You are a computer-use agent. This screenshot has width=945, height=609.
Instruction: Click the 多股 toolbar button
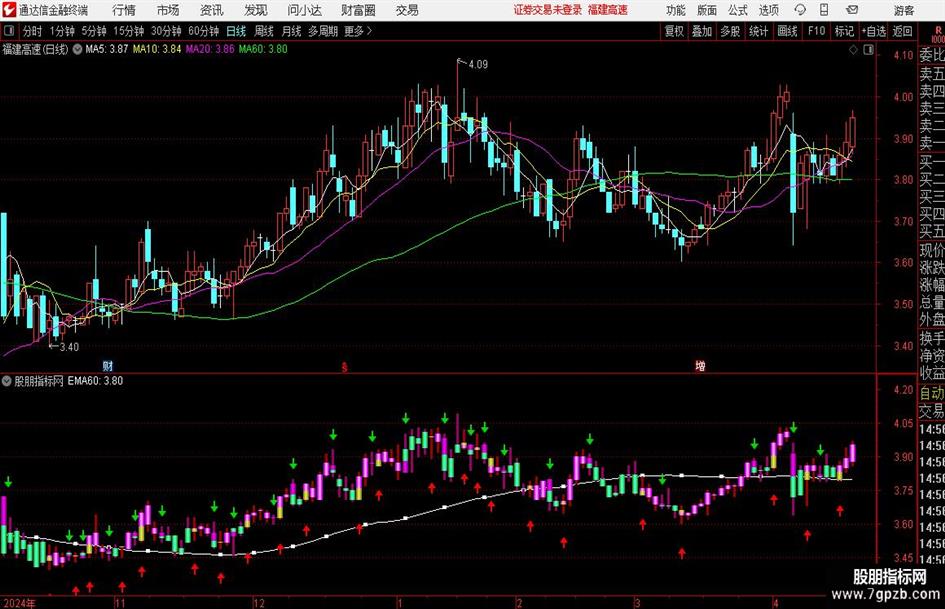(x=730, y=31)
